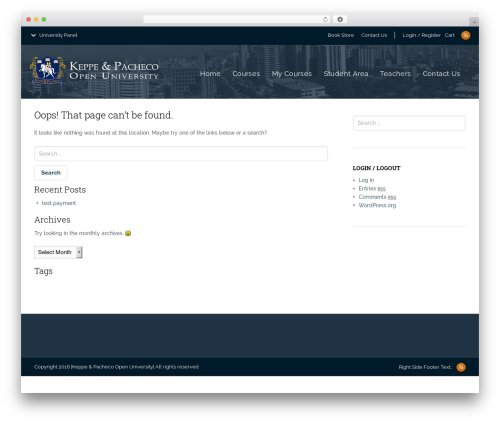Open the Comments RSS link
This screenshot has width=500, height=423.
click(377, 197)
